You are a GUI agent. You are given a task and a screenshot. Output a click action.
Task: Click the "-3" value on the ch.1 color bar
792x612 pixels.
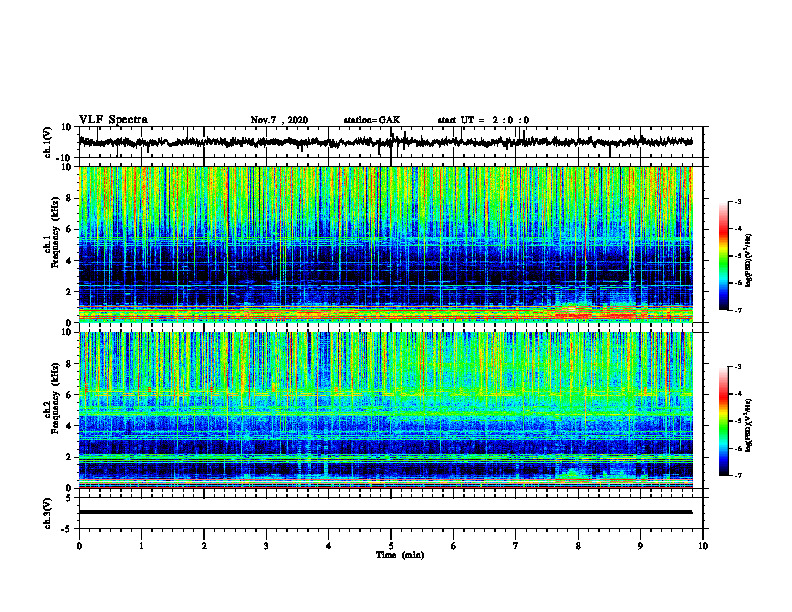(x=738, y=202)
